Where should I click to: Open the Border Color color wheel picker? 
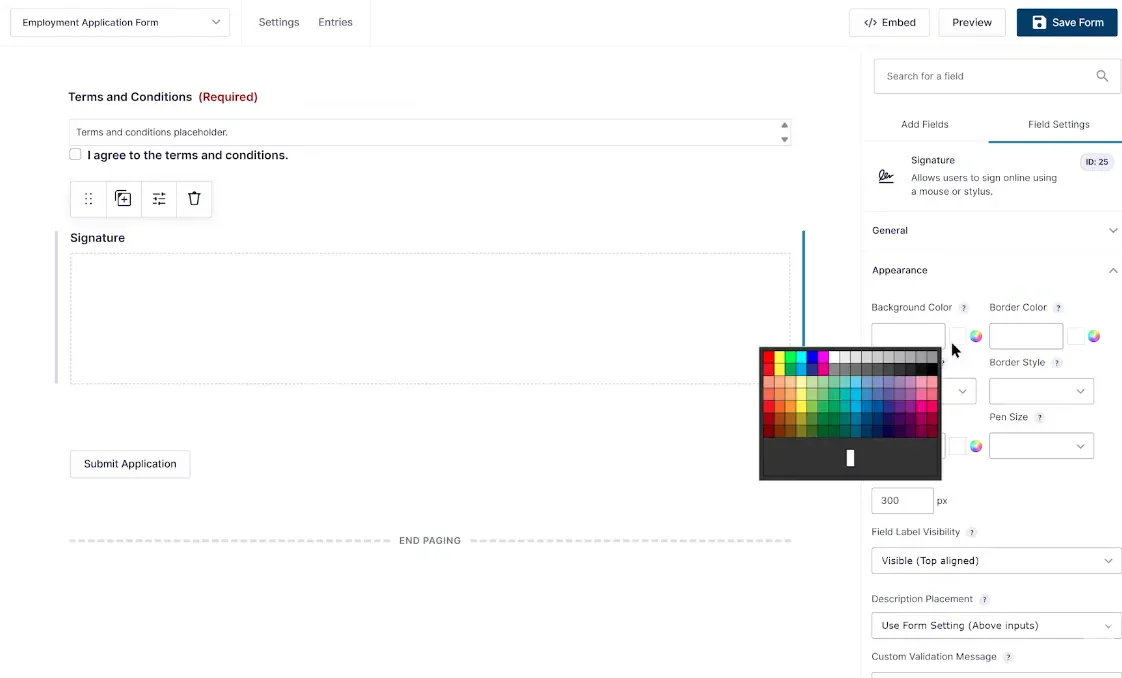tap(1094, 336)
